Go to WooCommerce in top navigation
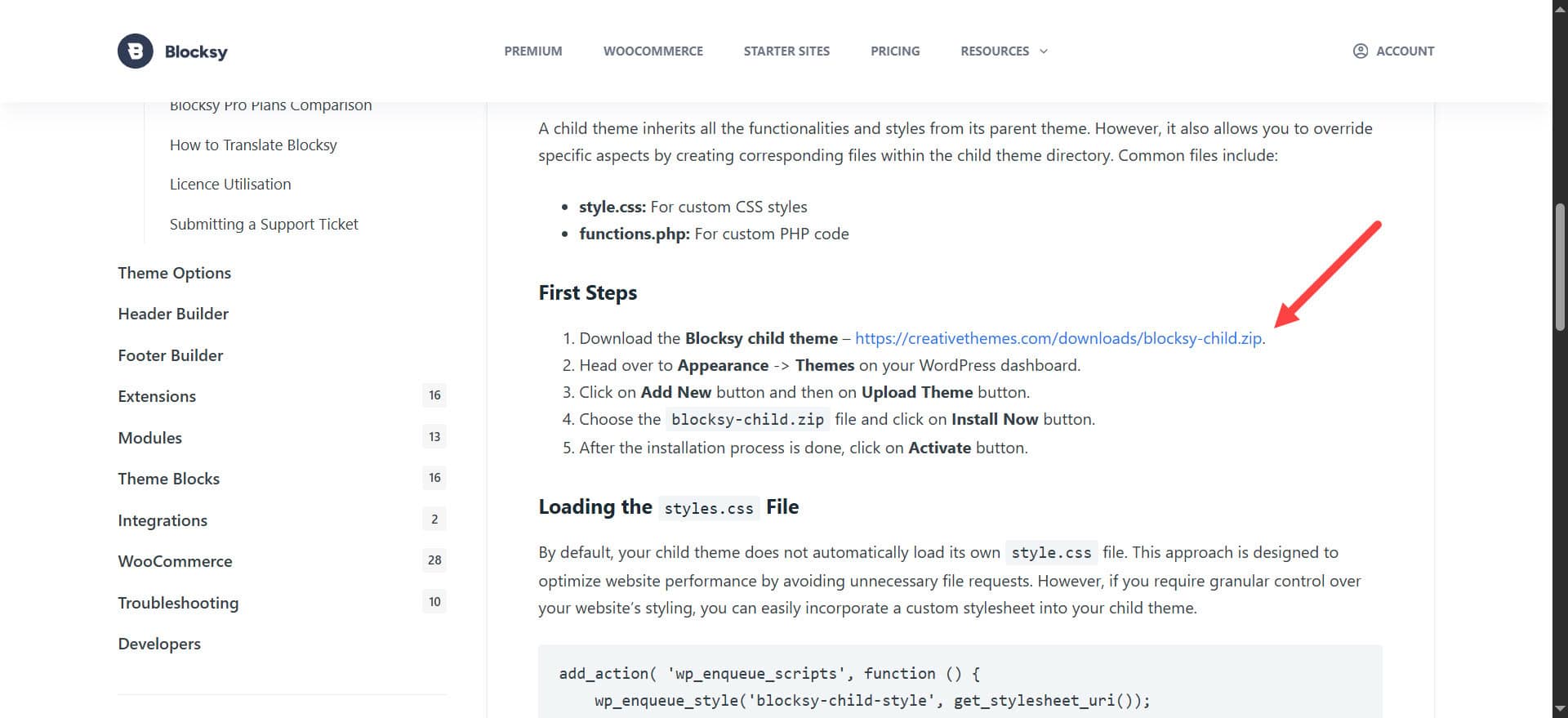Image resolution: width=1568 pixels, height=718 pixels. point(653,51)
